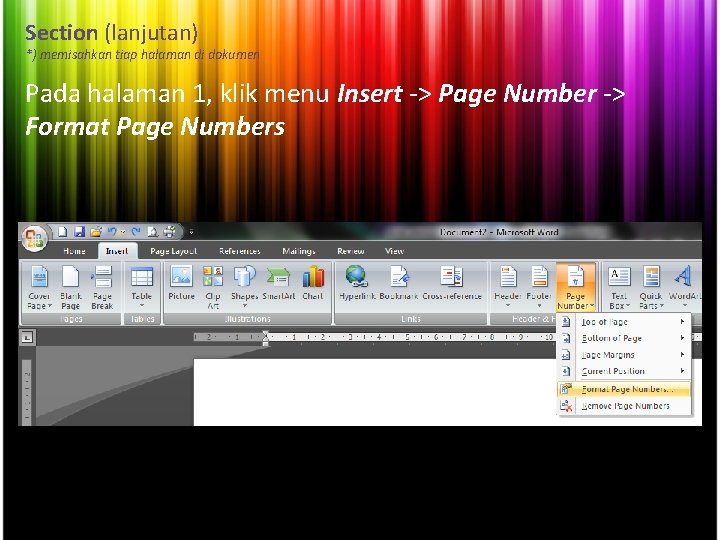Insert a Picture from file
Image resolution: width=720 pixels, height=540 pixels.
click(181, 284)
